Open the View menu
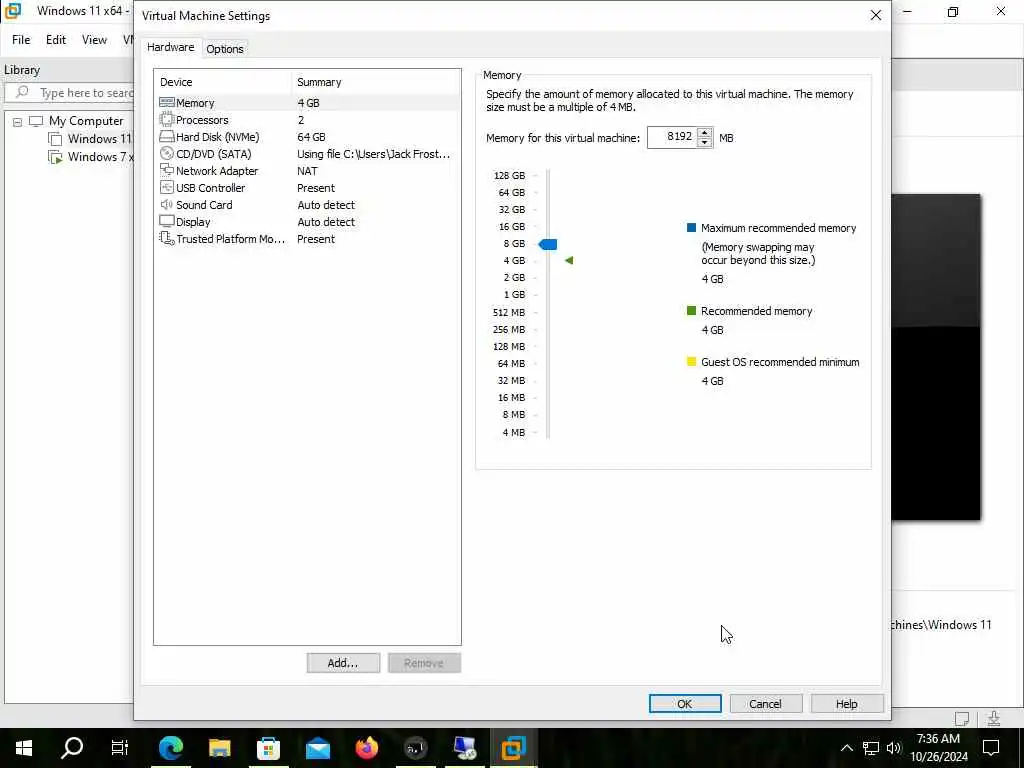 point(94,40)
